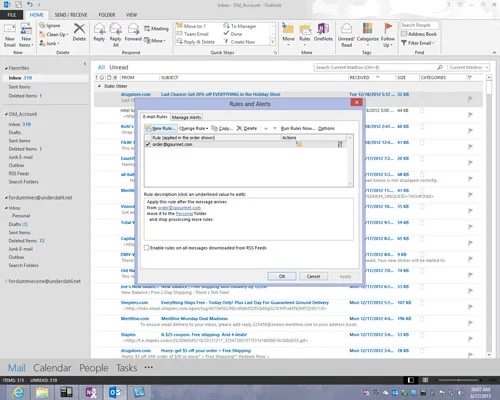Click the New Rule button
This screenshot has width=500, height=400.
click(160, 128)
